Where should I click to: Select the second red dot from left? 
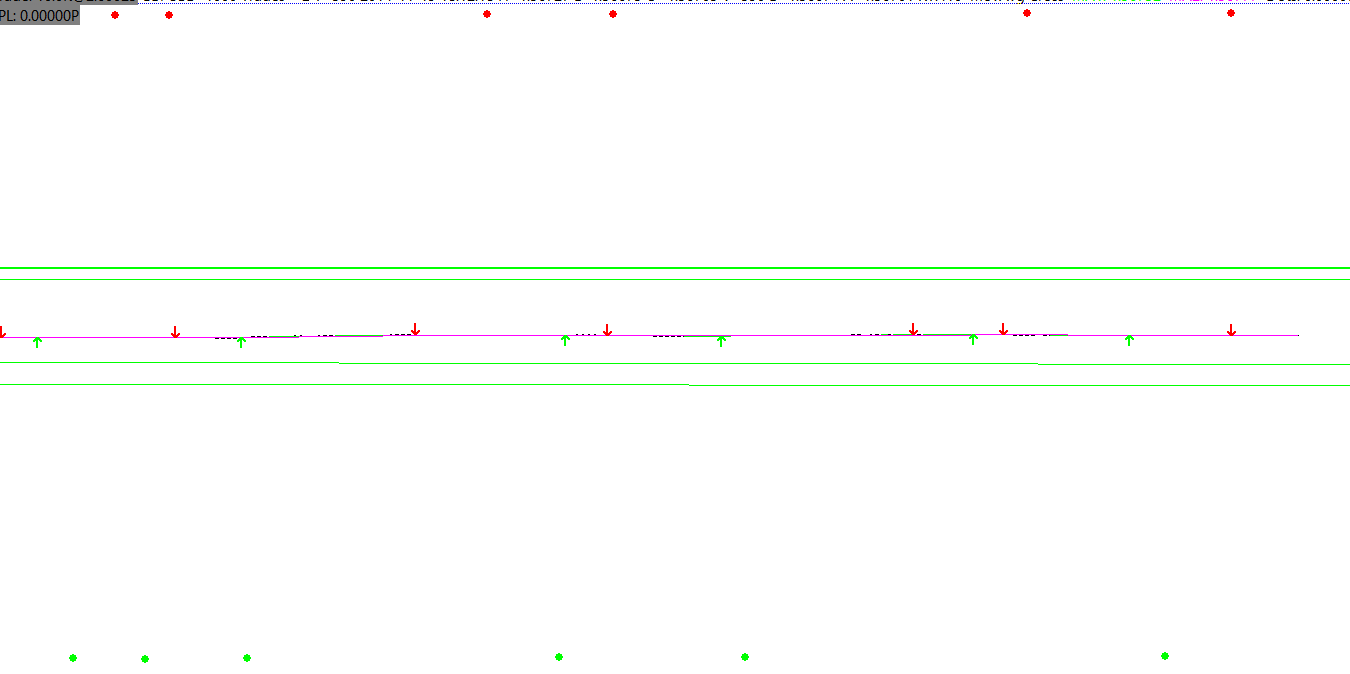(x=169, y=15)
